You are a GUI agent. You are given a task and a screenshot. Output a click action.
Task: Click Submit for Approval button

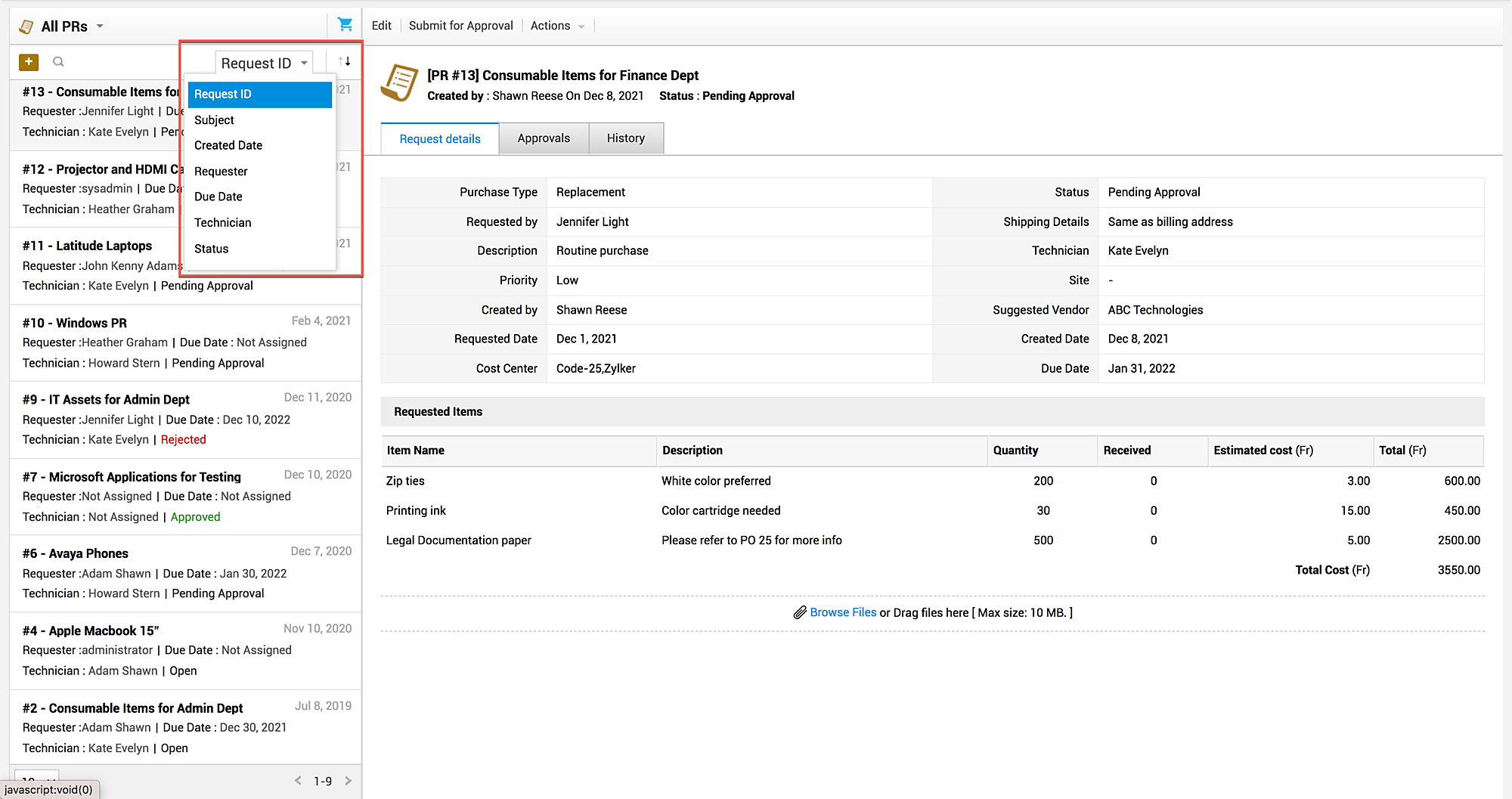460,26
